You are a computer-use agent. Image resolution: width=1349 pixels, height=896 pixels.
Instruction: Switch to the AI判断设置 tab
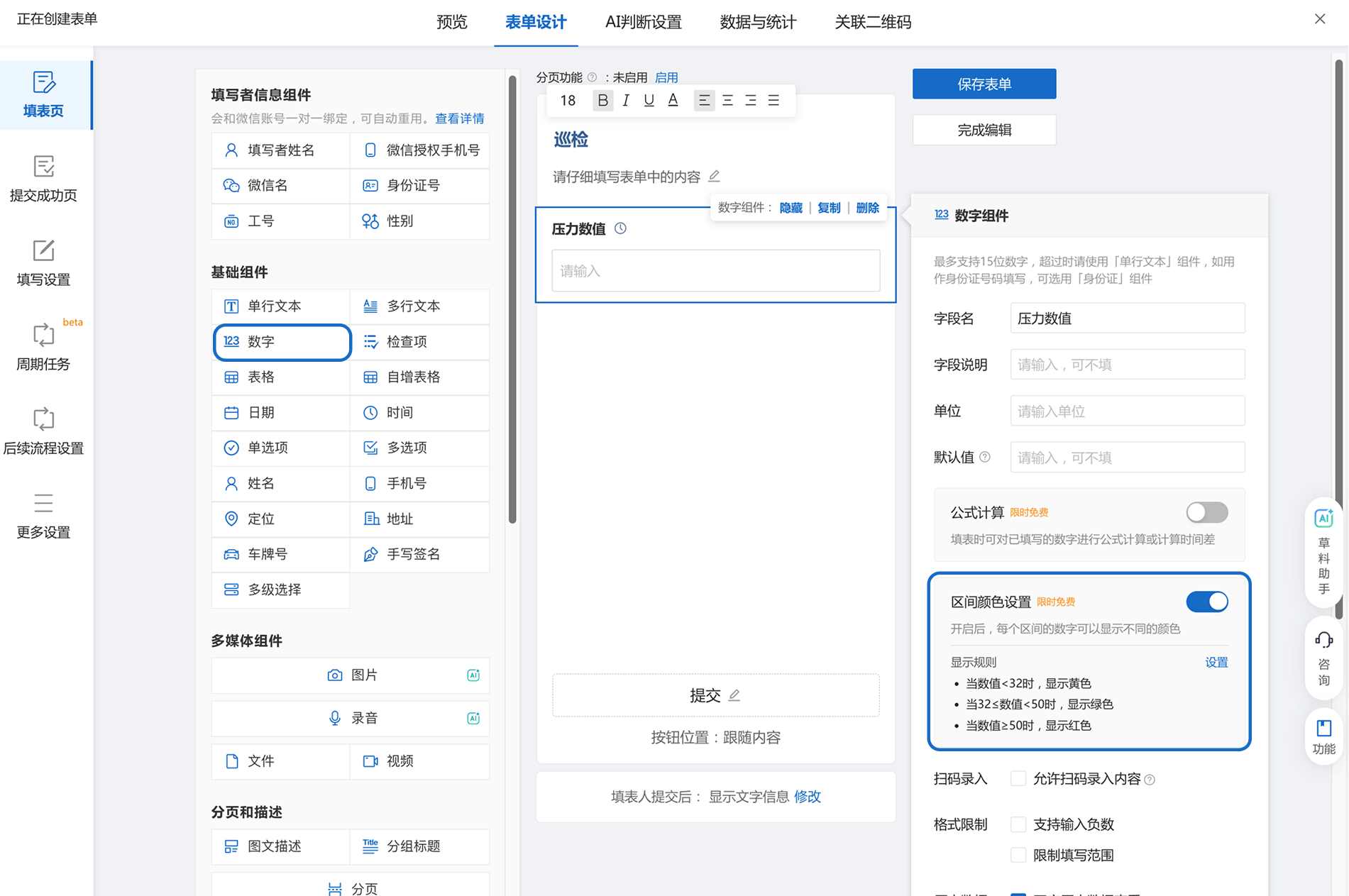[x=643, y=22]
